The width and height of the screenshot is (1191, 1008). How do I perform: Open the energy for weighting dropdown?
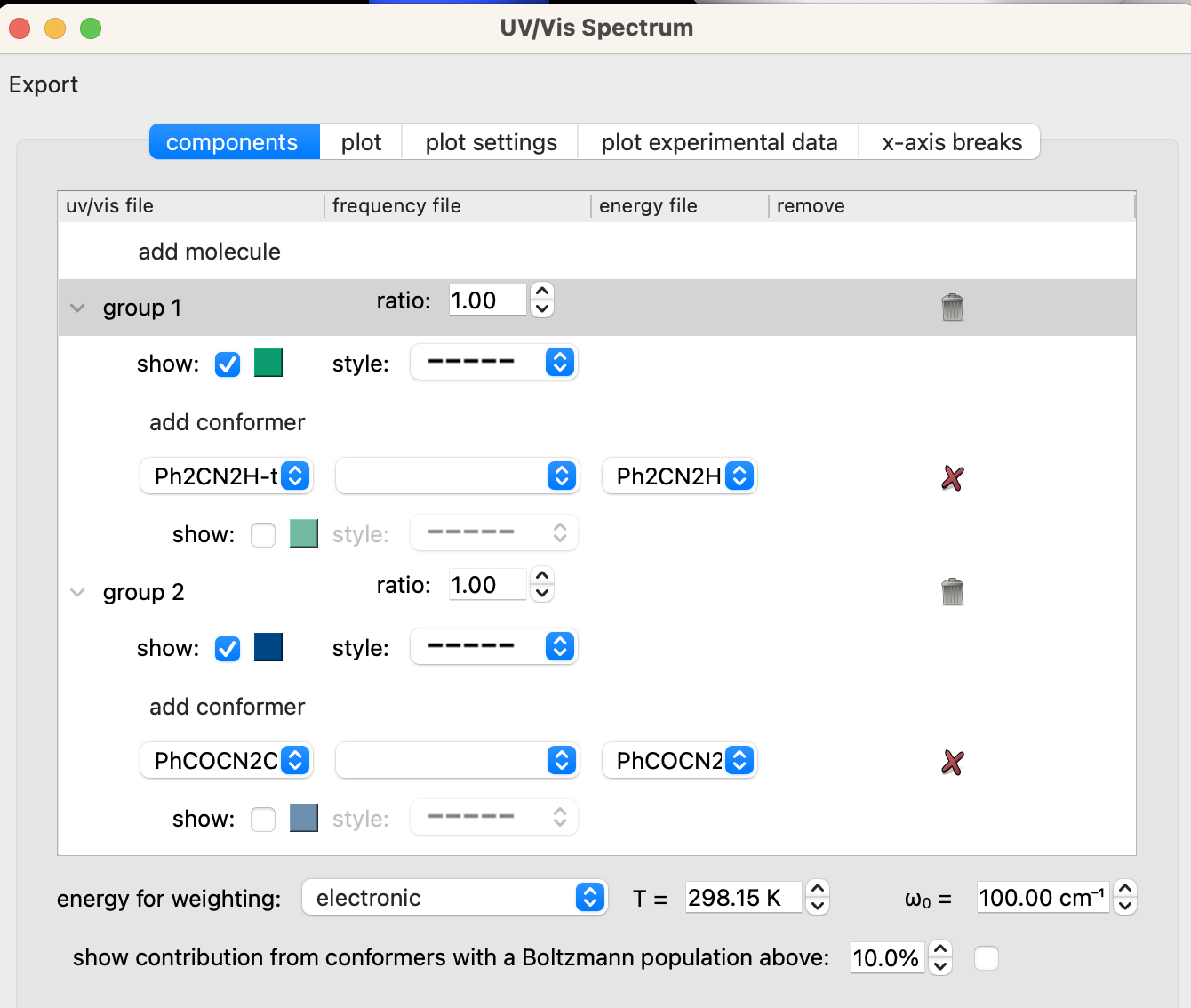[x=455, y=898]
